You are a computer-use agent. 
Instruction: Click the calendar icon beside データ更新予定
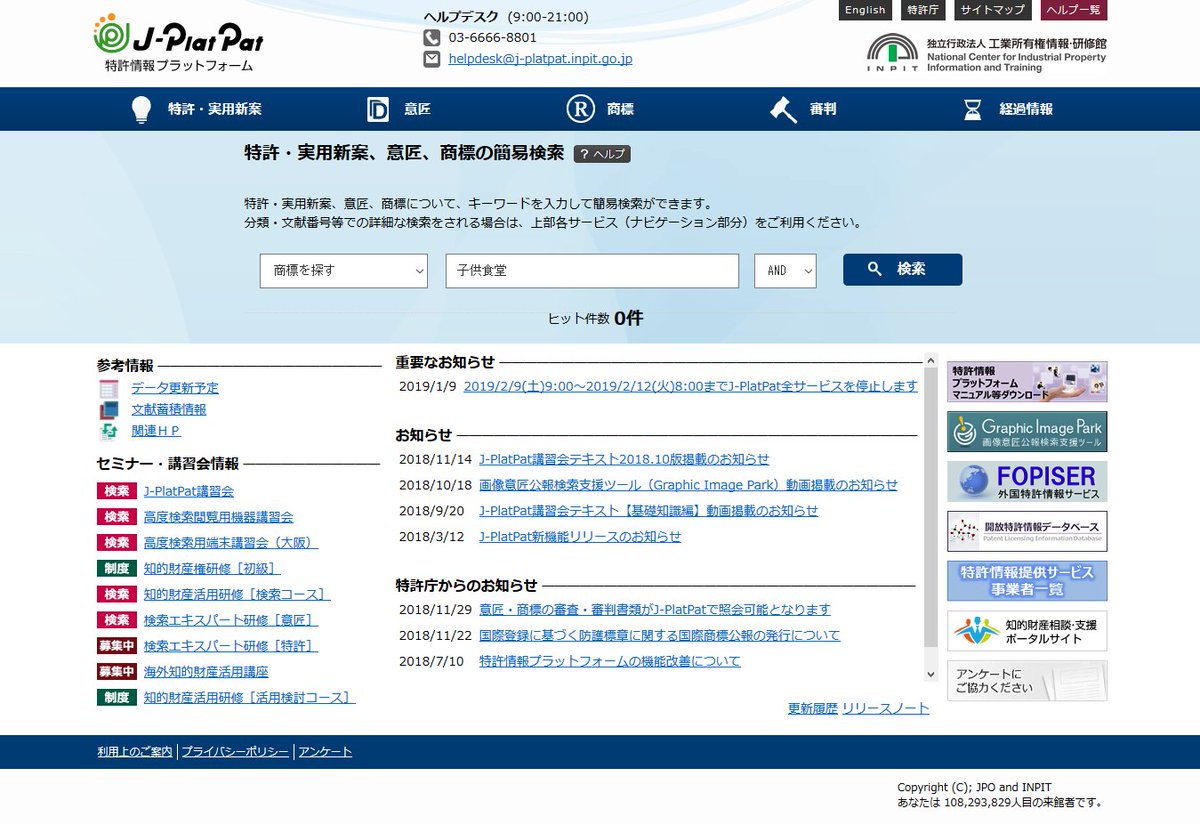pyautogui.click(x=109, y=388)
